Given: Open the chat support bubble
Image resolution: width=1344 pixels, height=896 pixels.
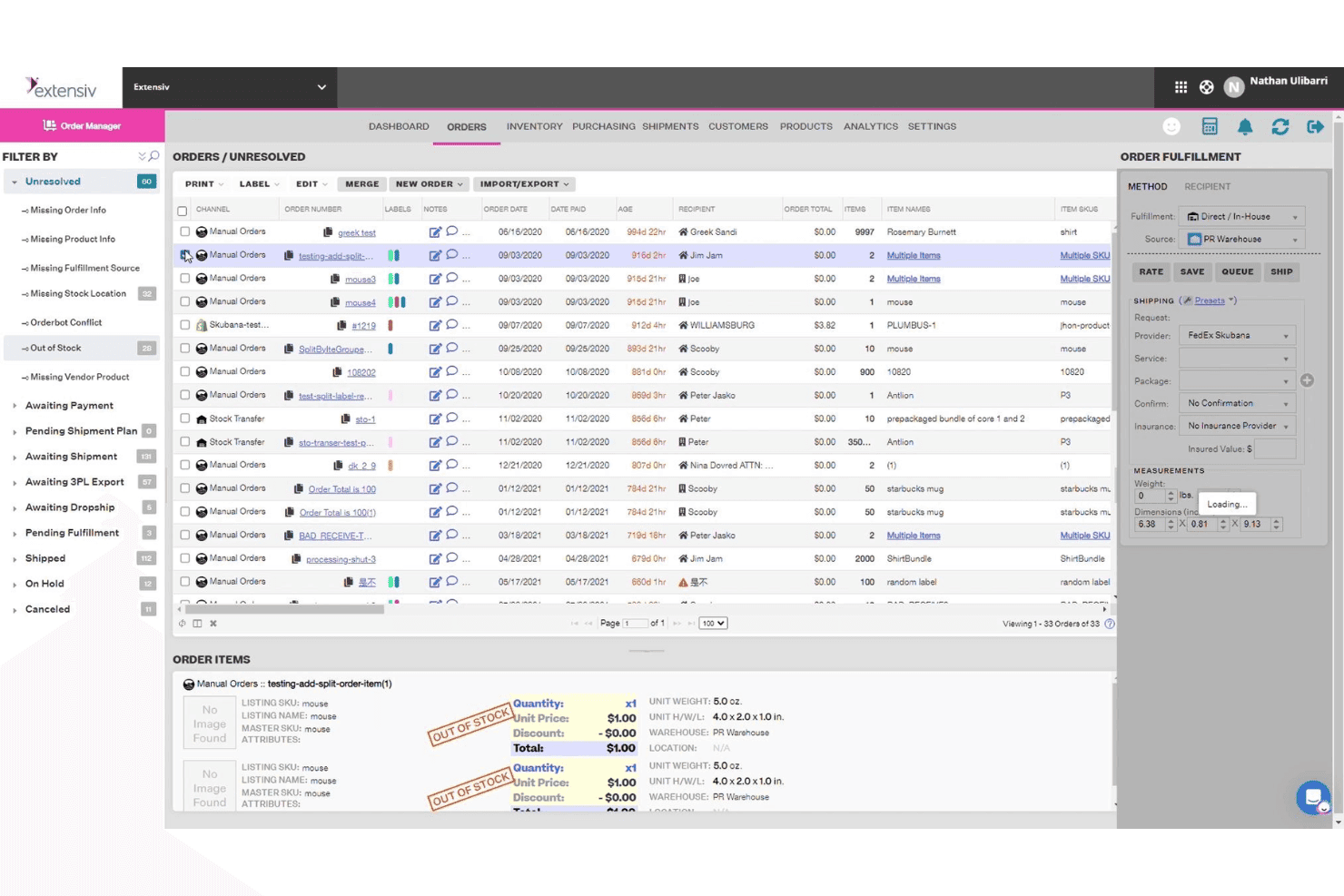Looking at the screenshot, I should click(x=1313, y=798).
